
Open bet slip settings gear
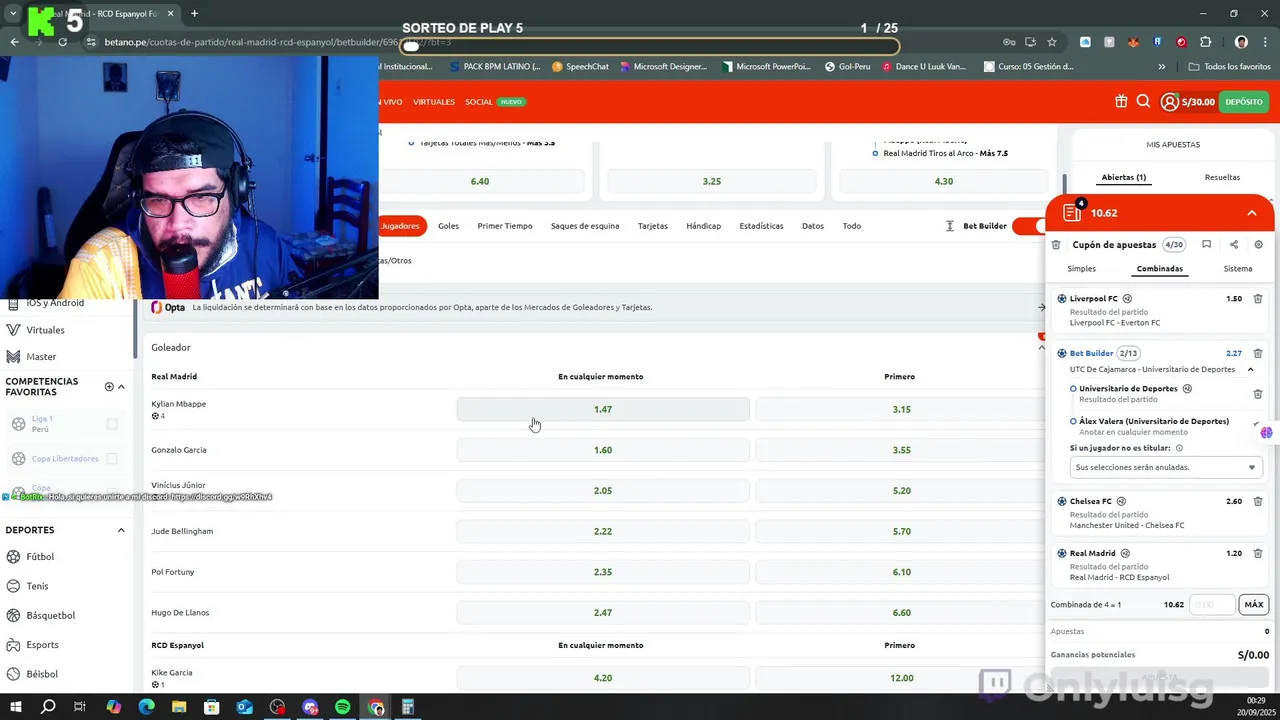point(1258,245)
